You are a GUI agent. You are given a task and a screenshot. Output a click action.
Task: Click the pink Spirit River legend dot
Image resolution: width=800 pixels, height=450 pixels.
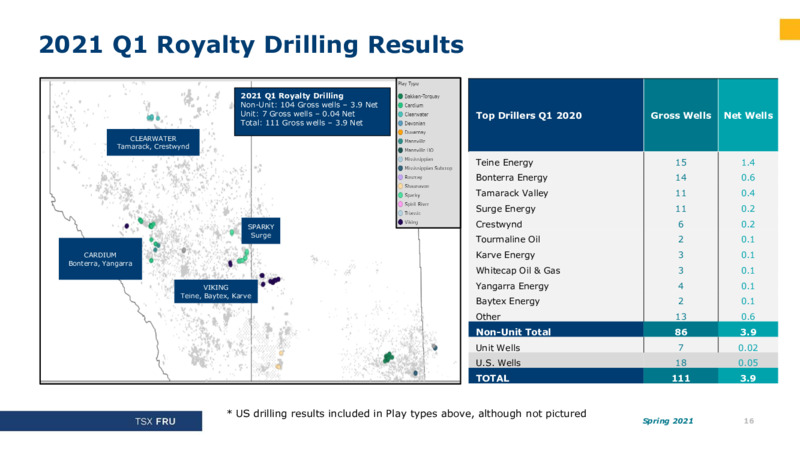pyautogui.click(x=401, y=204)
